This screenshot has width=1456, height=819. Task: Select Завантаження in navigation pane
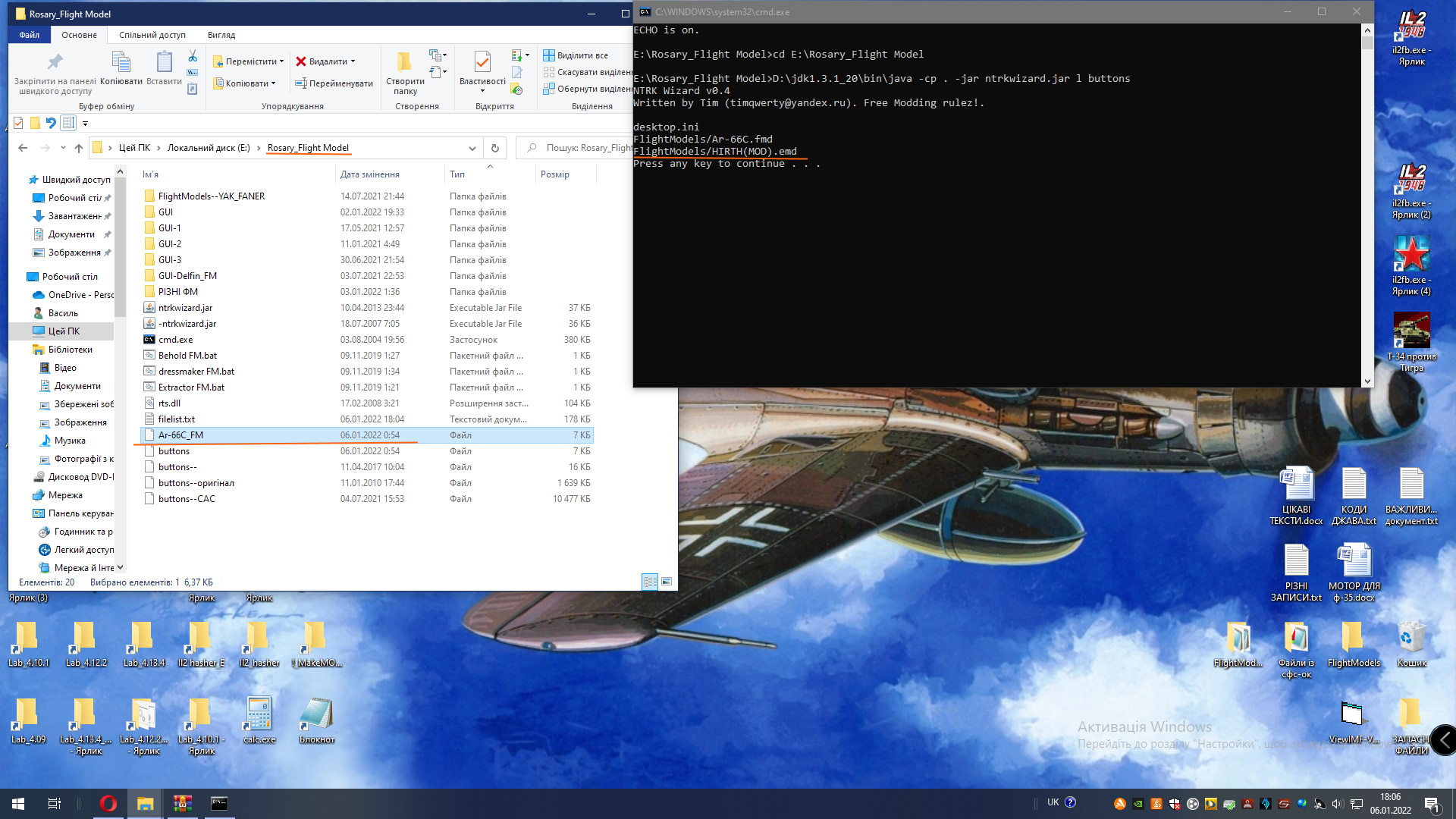pos(74,216)
